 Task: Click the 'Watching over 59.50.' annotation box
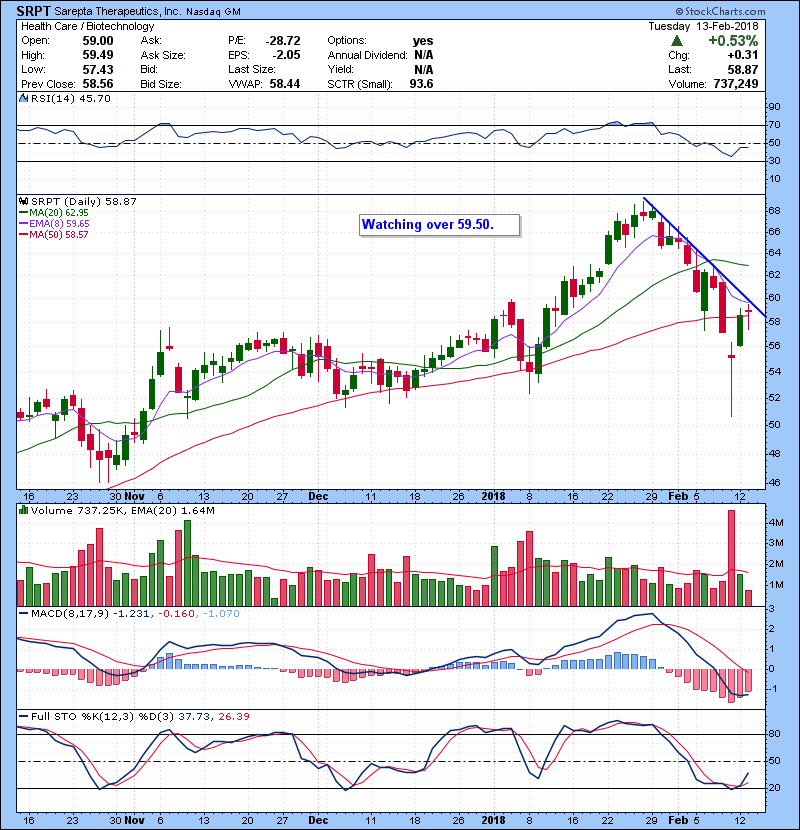point(439,225)
